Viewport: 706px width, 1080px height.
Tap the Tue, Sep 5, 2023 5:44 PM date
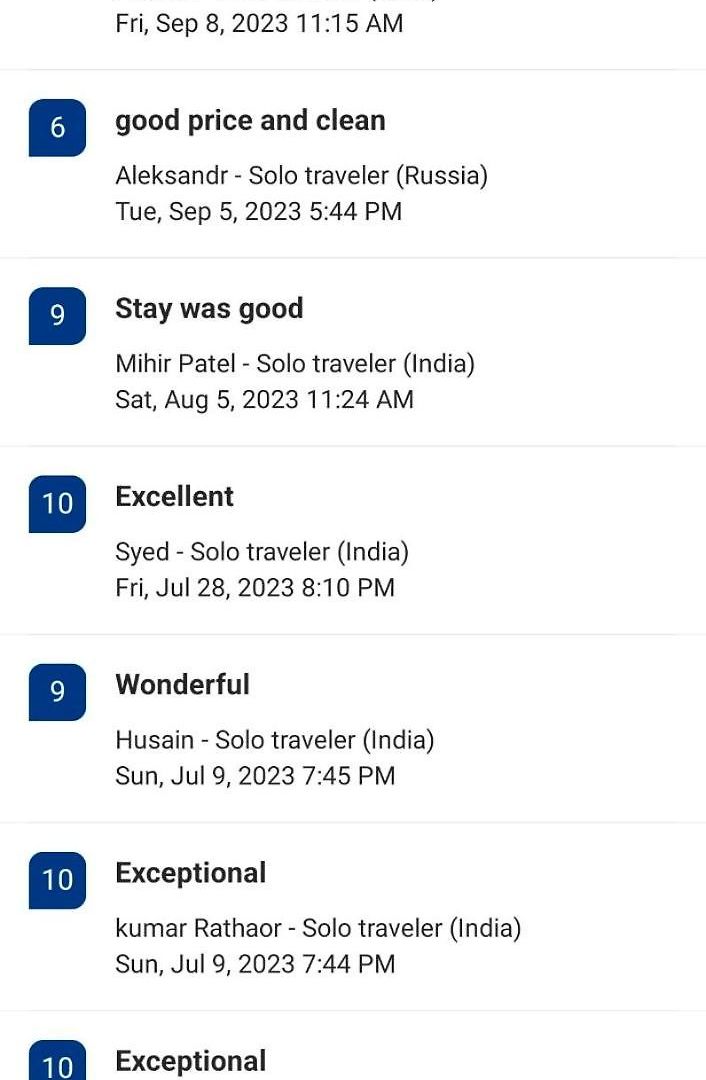(258, 211)
